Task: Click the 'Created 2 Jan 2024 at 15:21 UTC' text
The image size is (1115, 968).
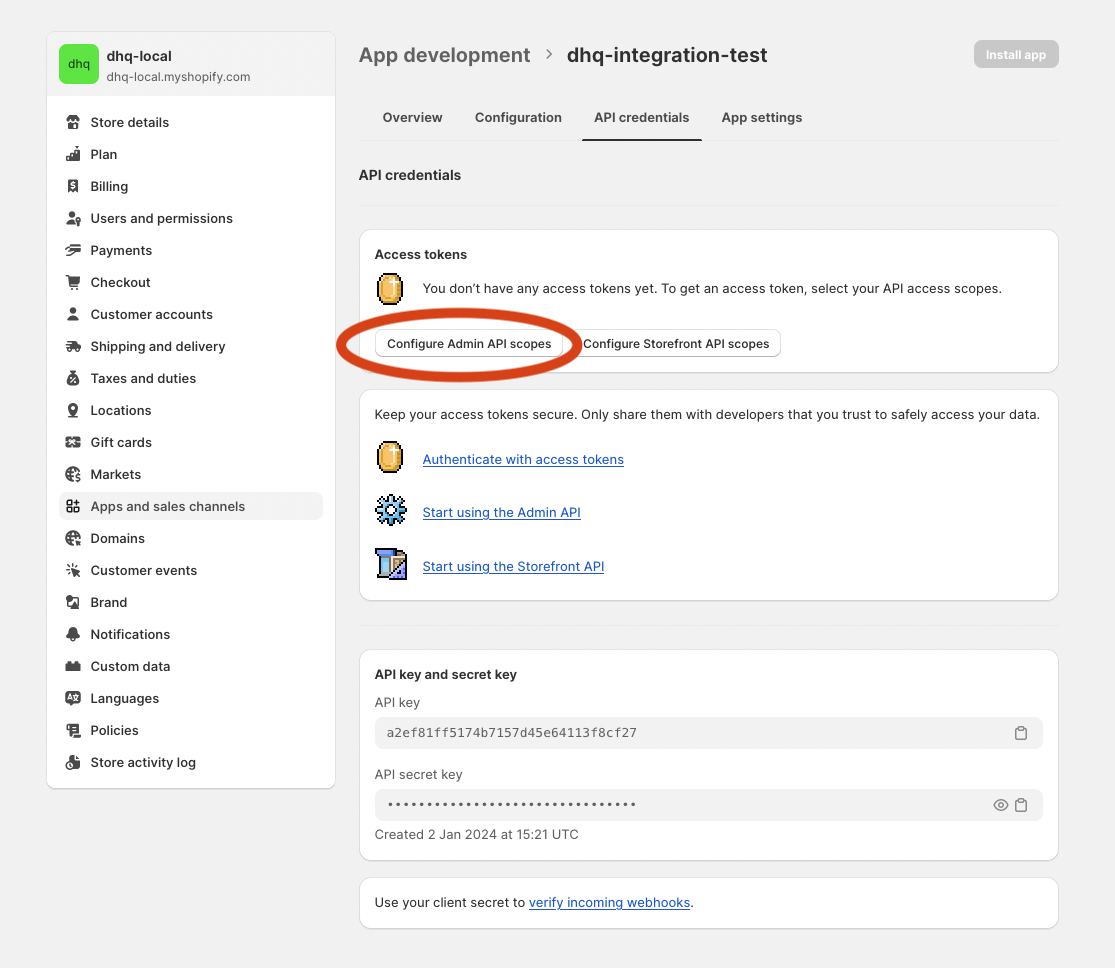Action: pyautogui.click(x=476, y=834)
